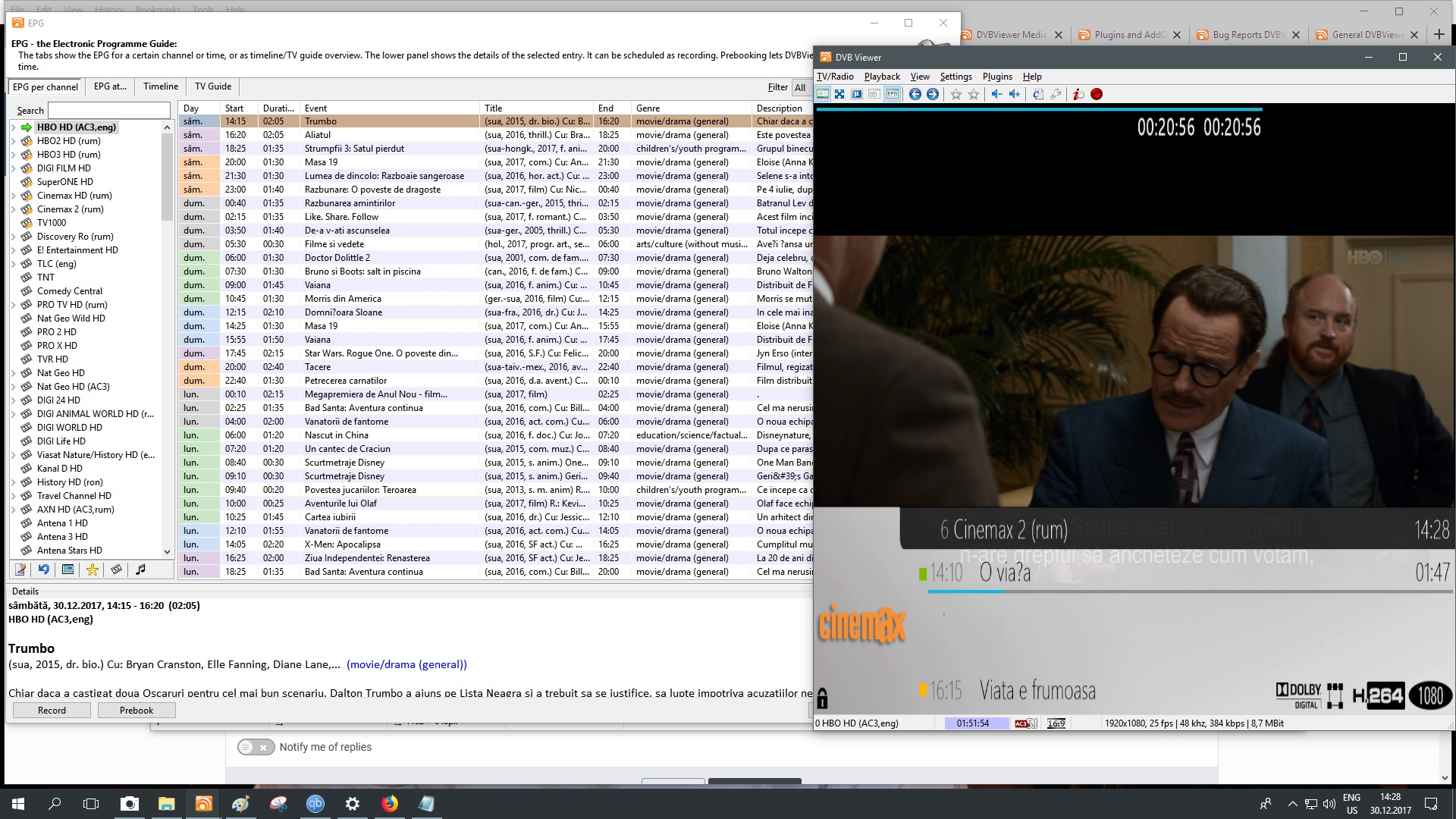
Task: Open the Playback menu in DVB Viewer
Action: (881, 77)
